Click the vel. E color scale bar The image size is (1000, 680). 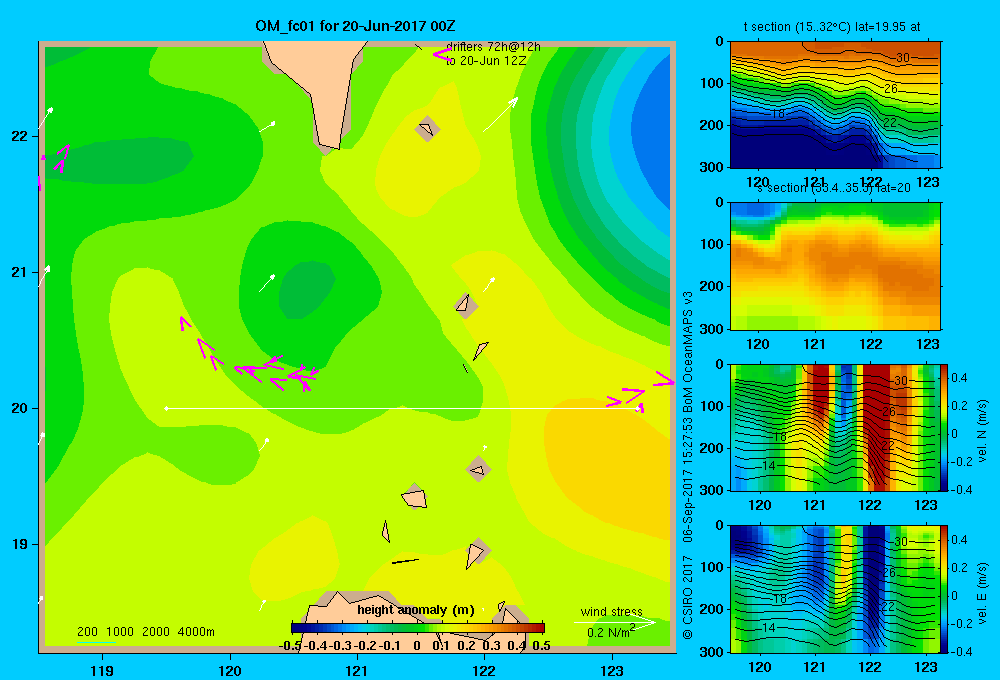pos(945,589)
